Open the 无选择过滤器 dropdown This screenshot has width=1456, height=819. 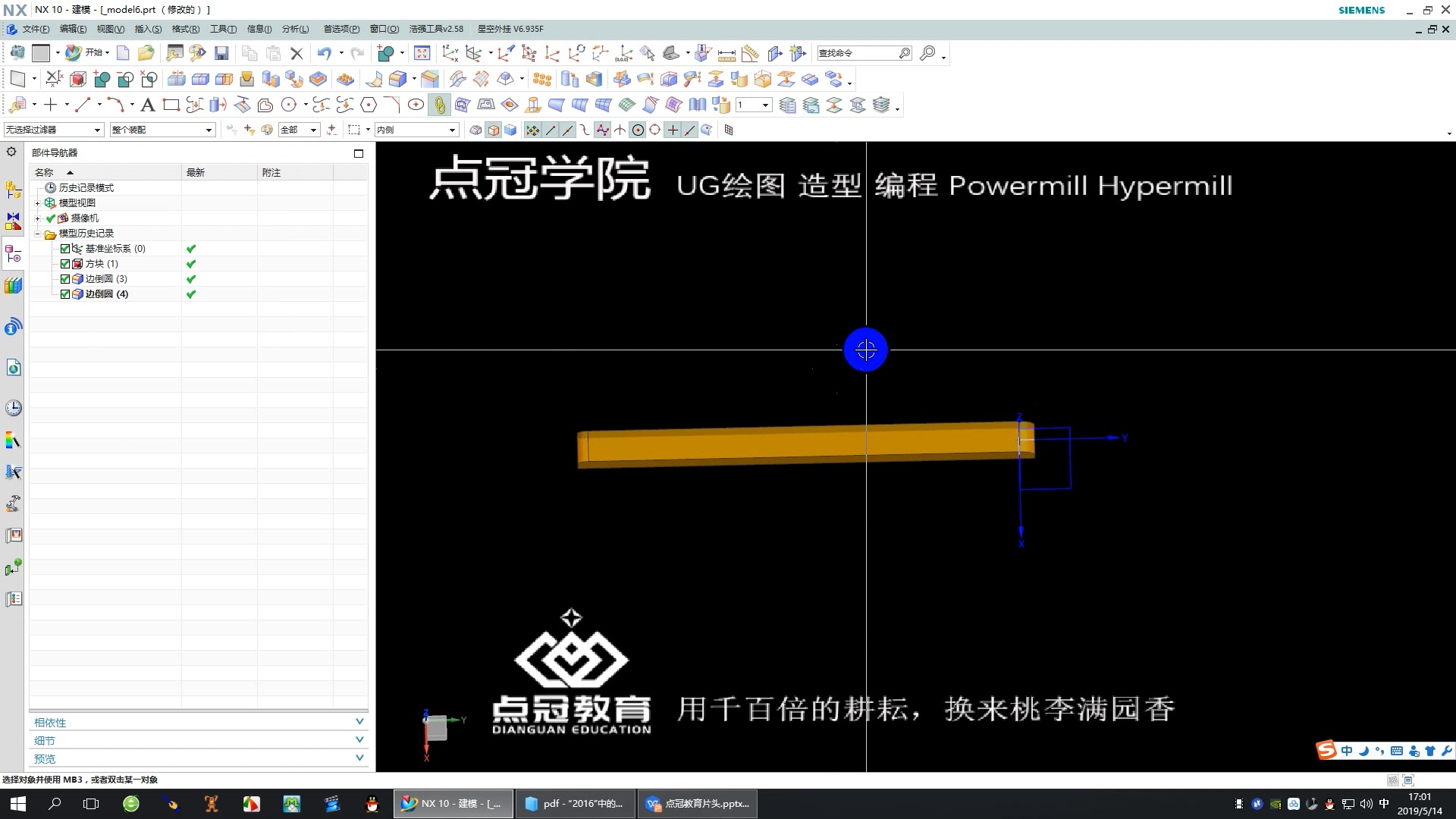coord(96,130)
